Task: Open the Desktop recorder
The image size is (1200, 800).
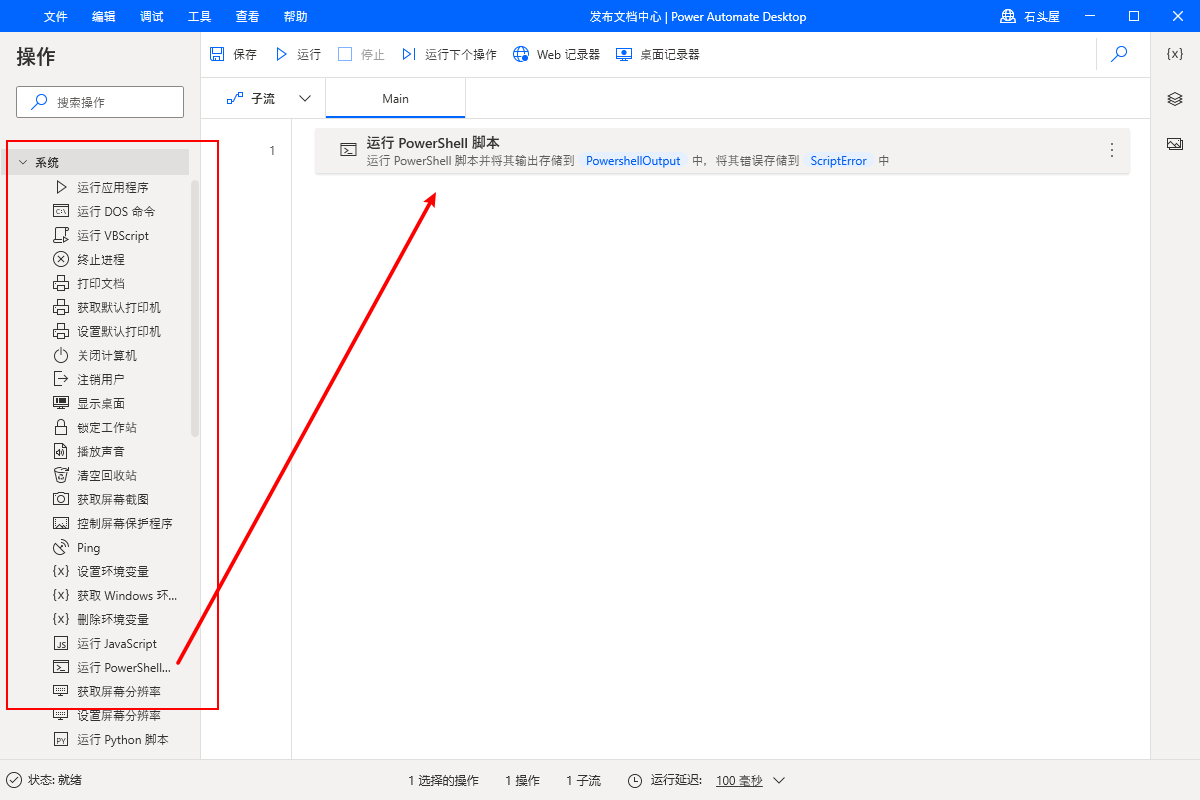Action: click(x=657, y=54)
